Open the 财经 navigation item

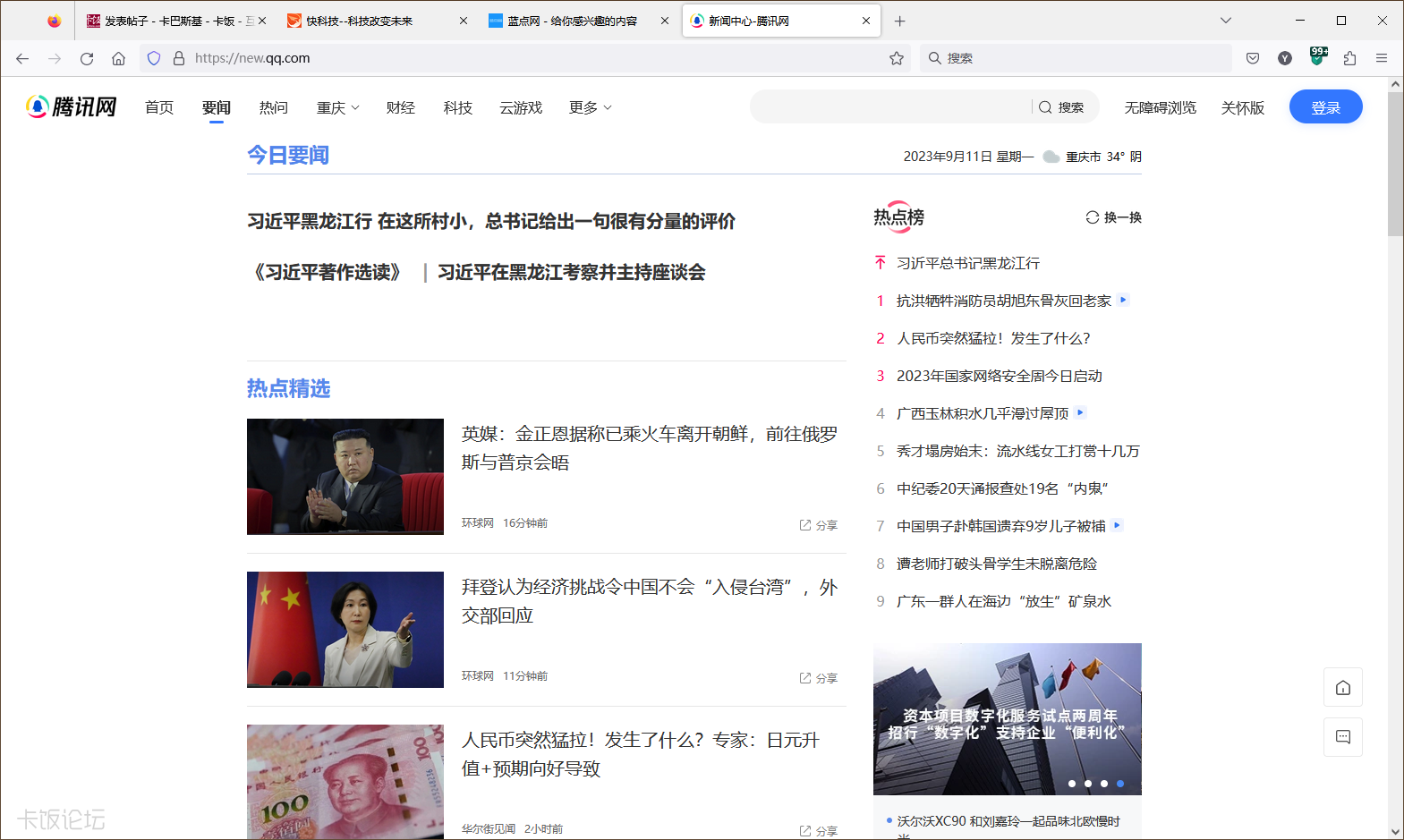tap(401, 107)
